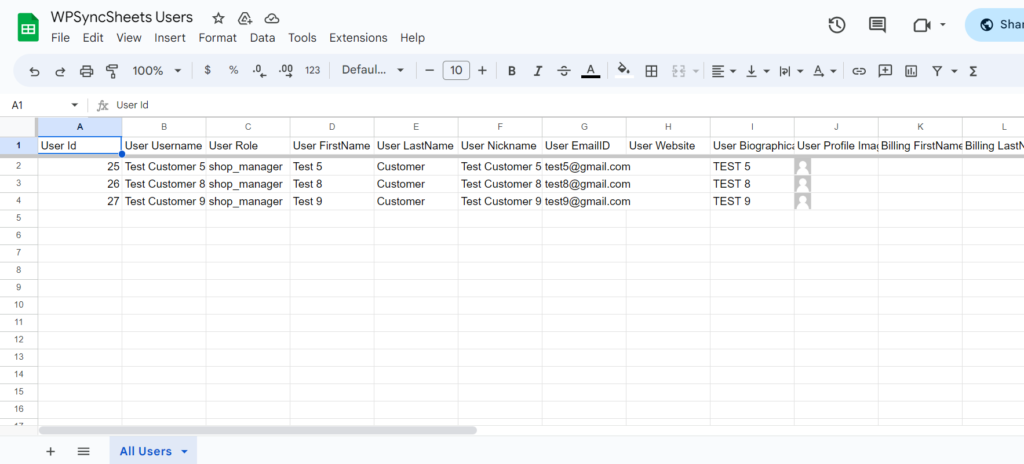This screenshot has height=464, width=1024.
Task: Expand Meet call options arrow
Action: point(942,25)
